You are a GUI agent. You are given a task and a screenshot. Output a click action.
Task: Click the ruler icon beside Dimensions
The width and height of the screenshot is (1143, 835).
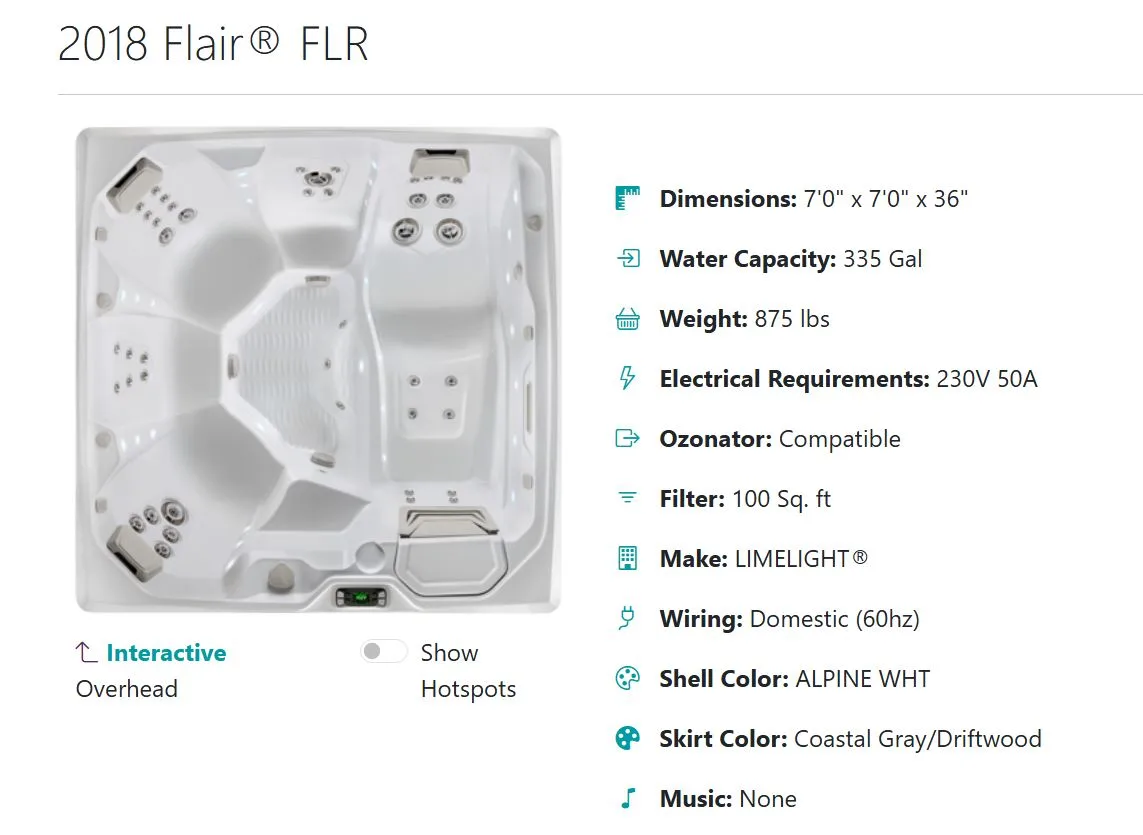click(627, 198)
